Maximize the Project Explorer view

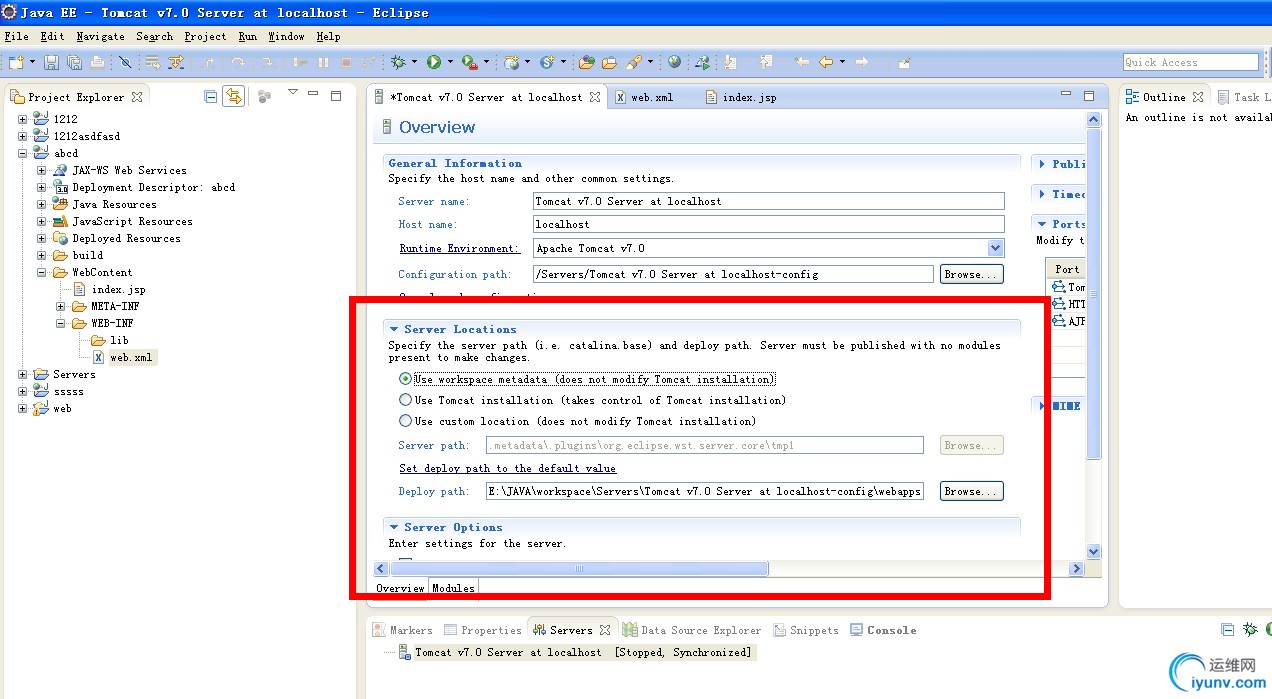[x=336, y=96]
